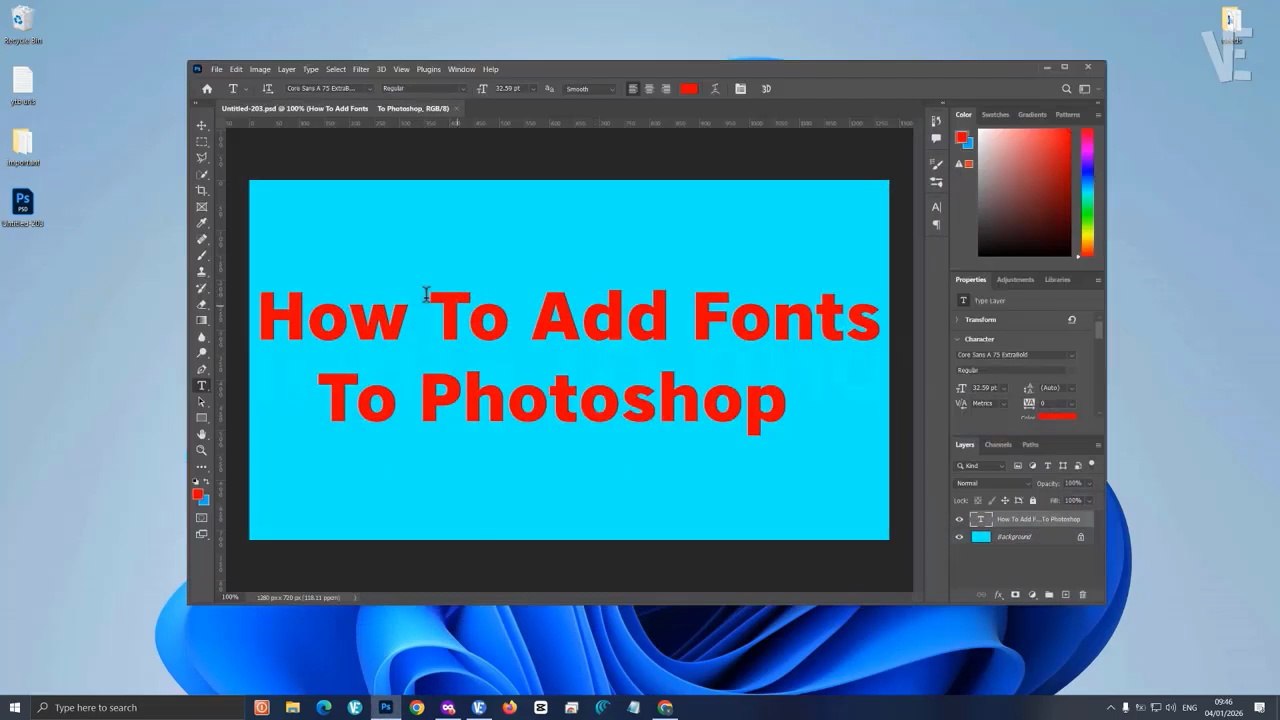Viewport: 1280px width, 720px height.
Task: Select the Brush tool
Action: [202, 256]
